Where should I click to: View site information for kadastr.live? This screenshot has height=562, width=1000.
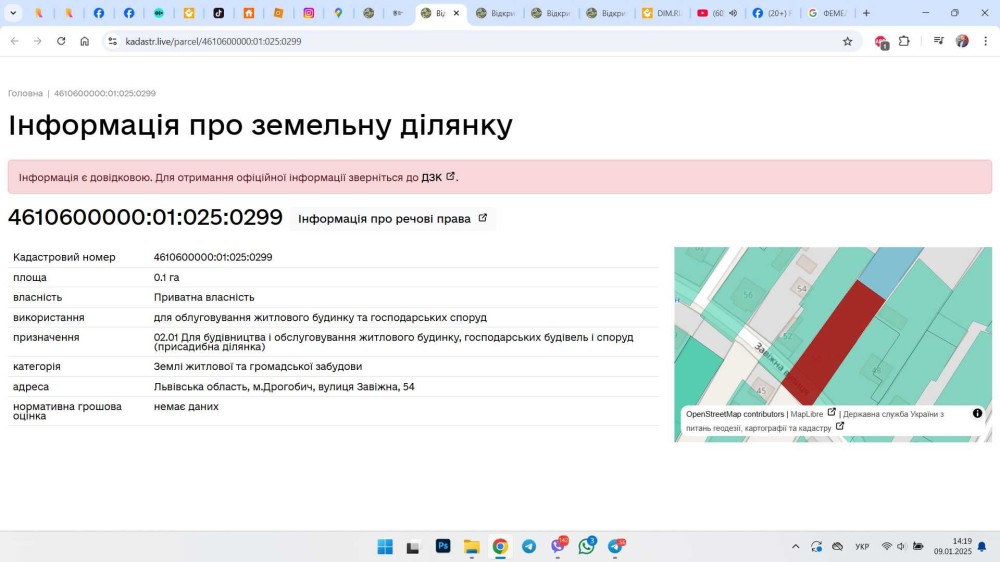click(x=112, y=41)
